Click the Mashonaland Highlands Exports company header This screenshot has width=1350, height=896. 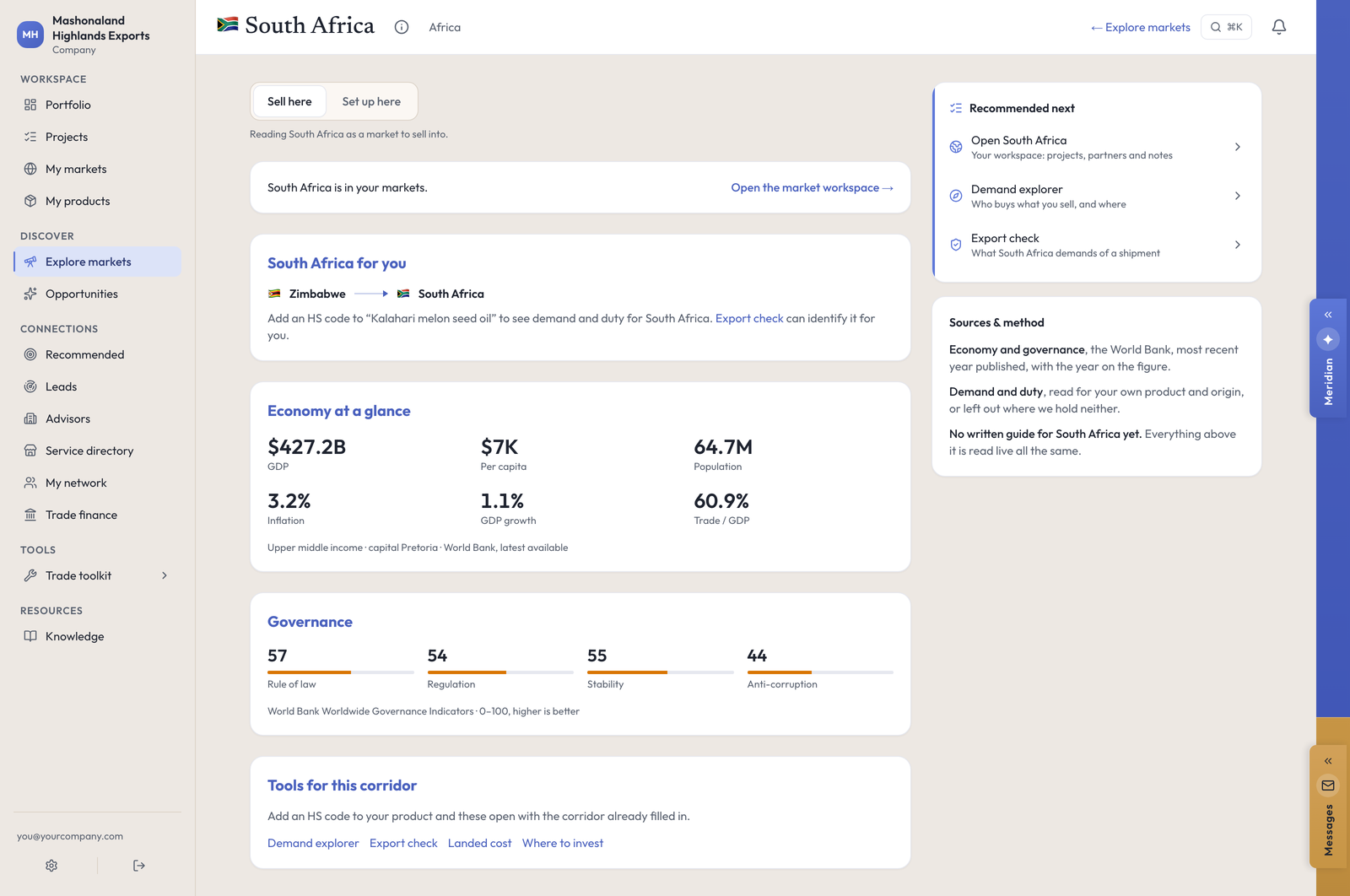pyautogui.click(x=97, y=35)
